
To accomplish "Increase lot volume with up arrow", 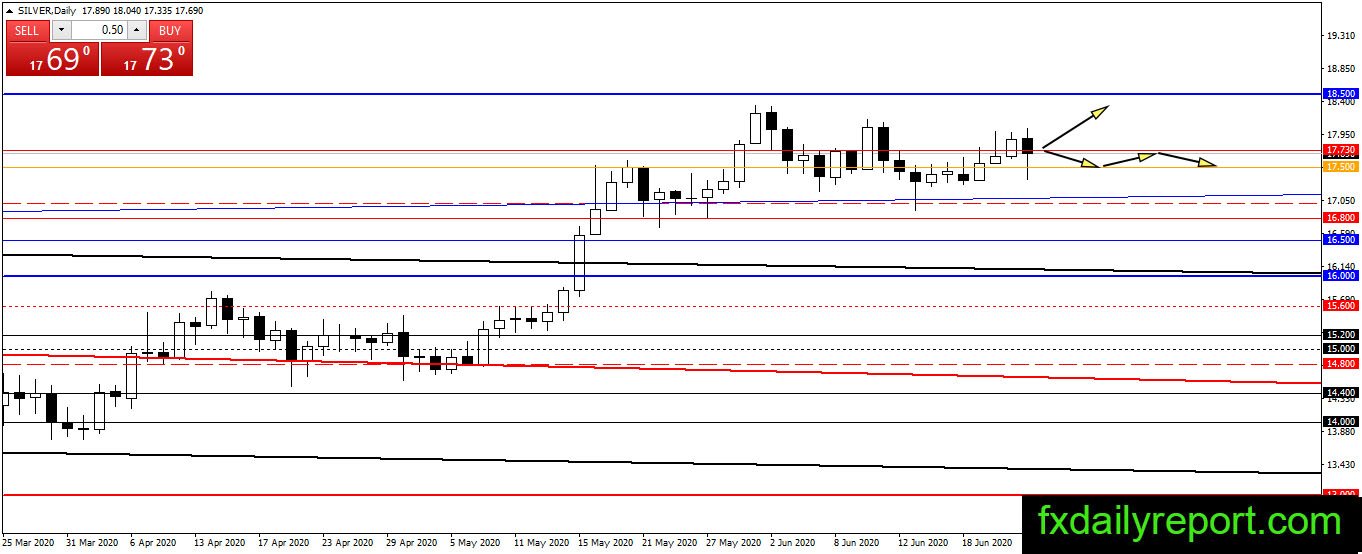I will (x=136, y=31).
